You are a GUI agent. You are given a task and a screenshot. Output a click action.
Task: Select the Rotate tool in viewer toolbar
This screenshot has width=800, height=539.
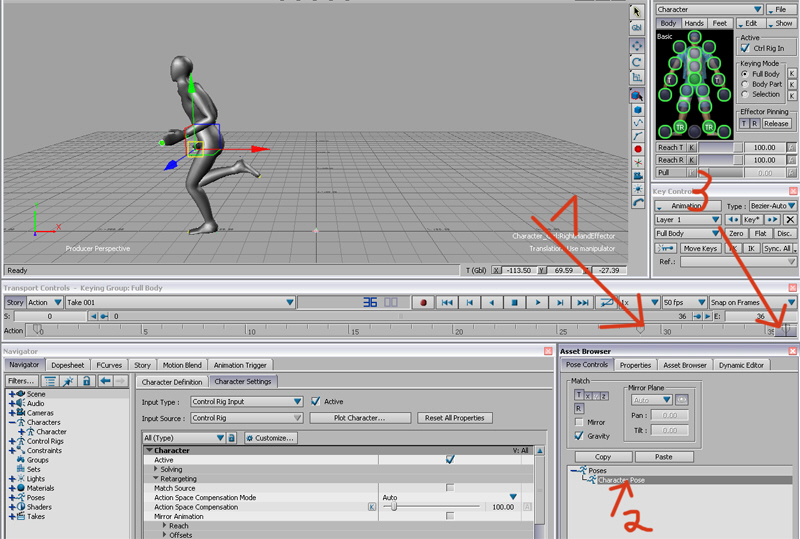pyautogui.click(x=637, y=62)
